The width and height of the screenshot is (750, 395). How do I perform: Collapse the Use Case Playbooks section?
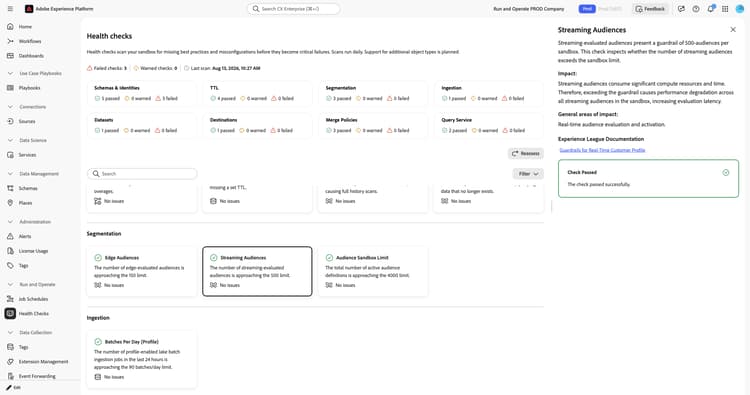coord(10,74)
